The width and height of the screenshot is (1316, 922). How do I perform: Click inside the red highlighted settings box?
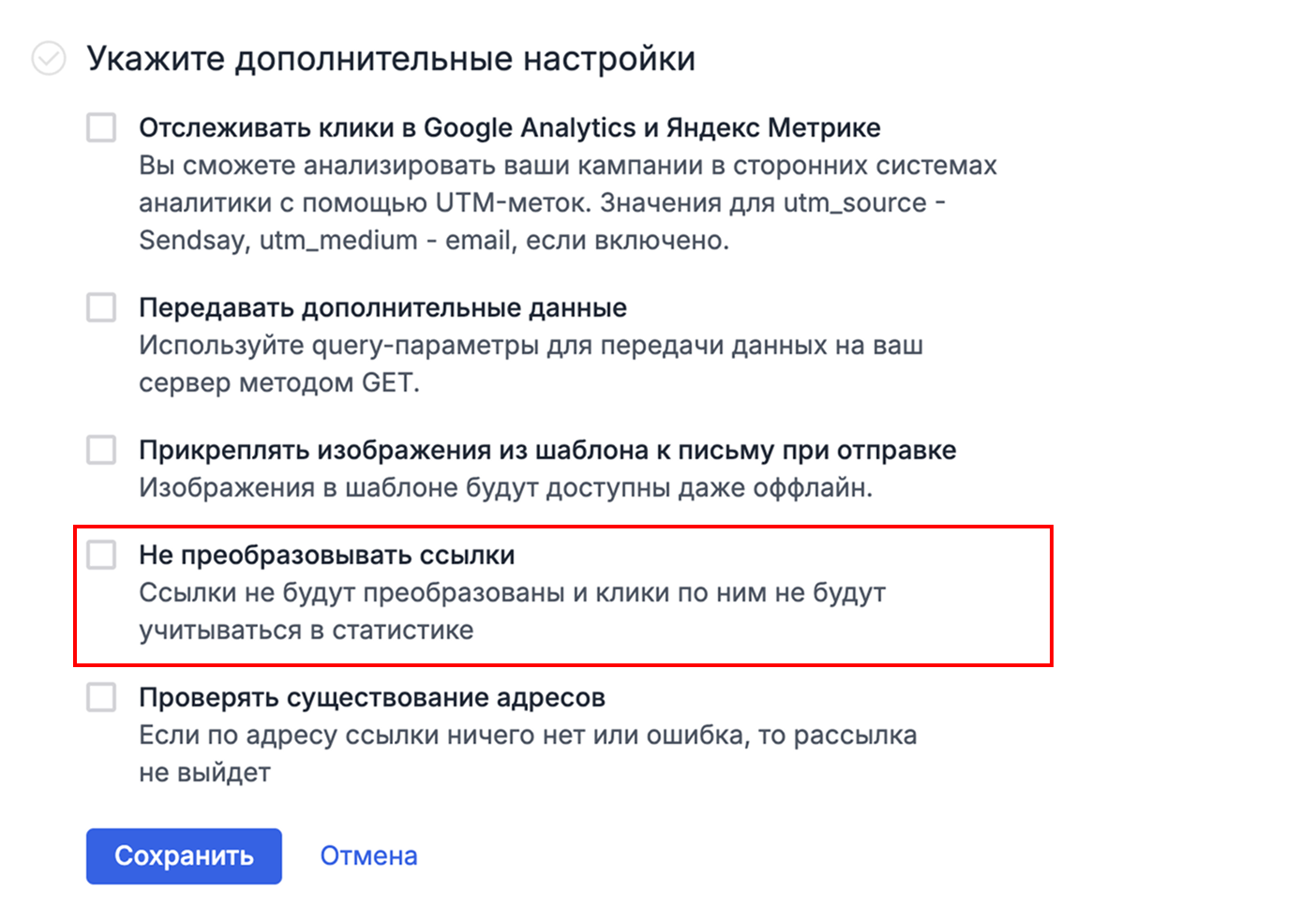click(562, 595)
